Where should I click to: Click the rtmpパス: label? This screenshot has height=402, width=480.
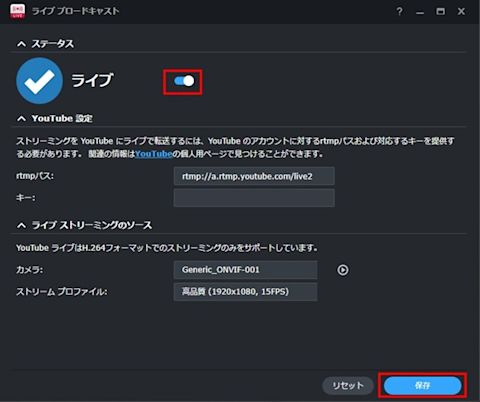[x=35, y=176]
